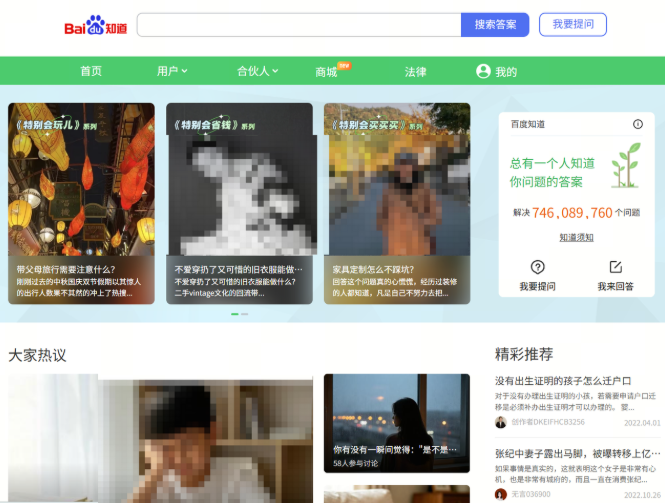Click the avatar of 无言036900
665x503 pixels.
pos(501,495)
